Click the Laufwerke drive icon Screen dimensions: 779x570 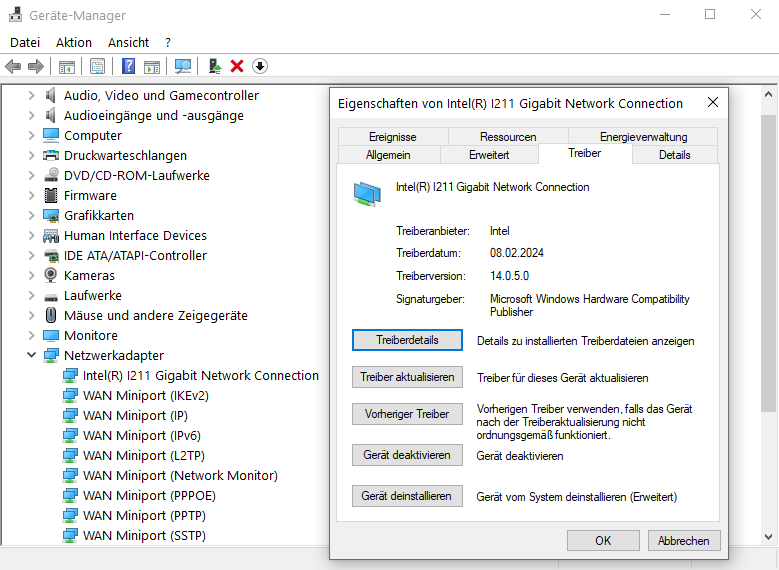51,297
